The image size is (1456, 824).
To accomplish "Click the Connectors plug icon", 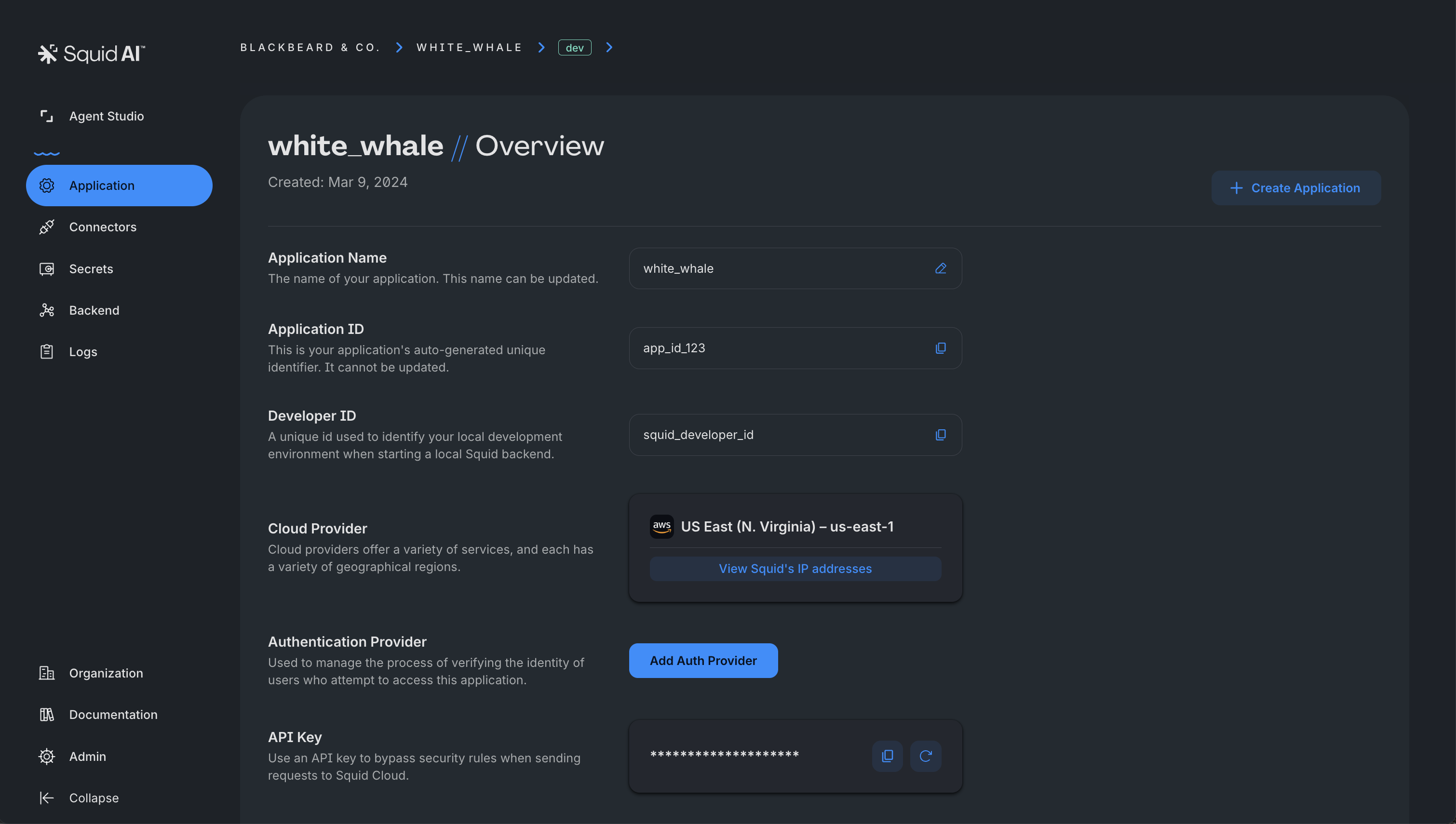I will tap(46, 227).
